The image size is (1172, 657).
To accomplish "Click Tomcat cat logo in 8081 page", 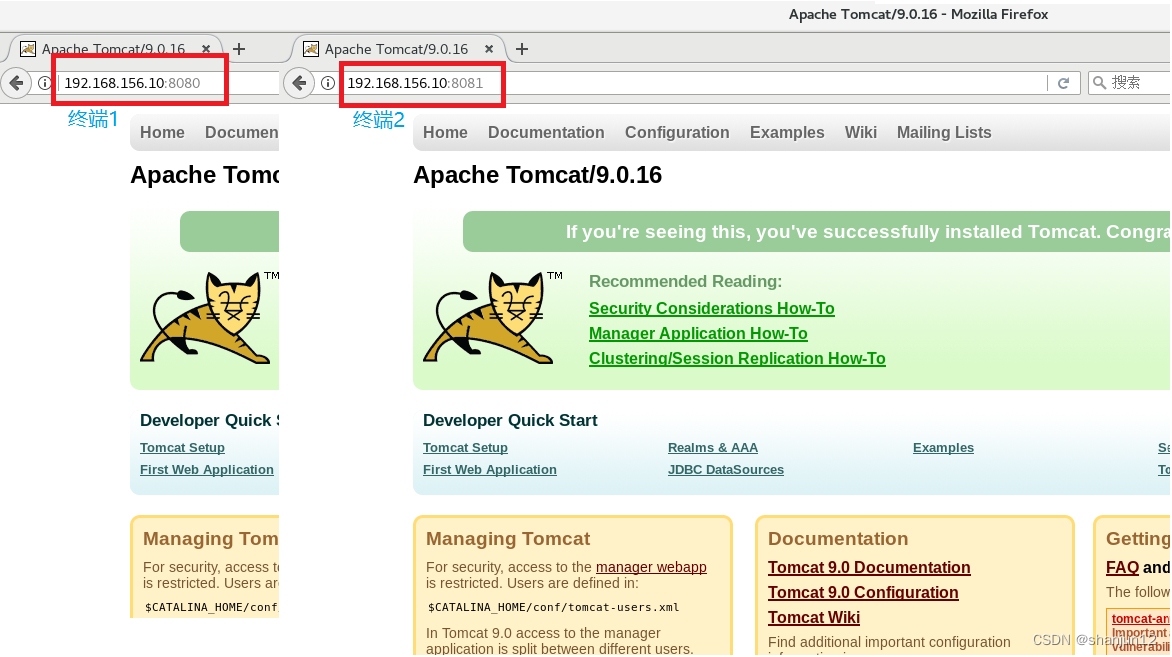I will [491, 317].
